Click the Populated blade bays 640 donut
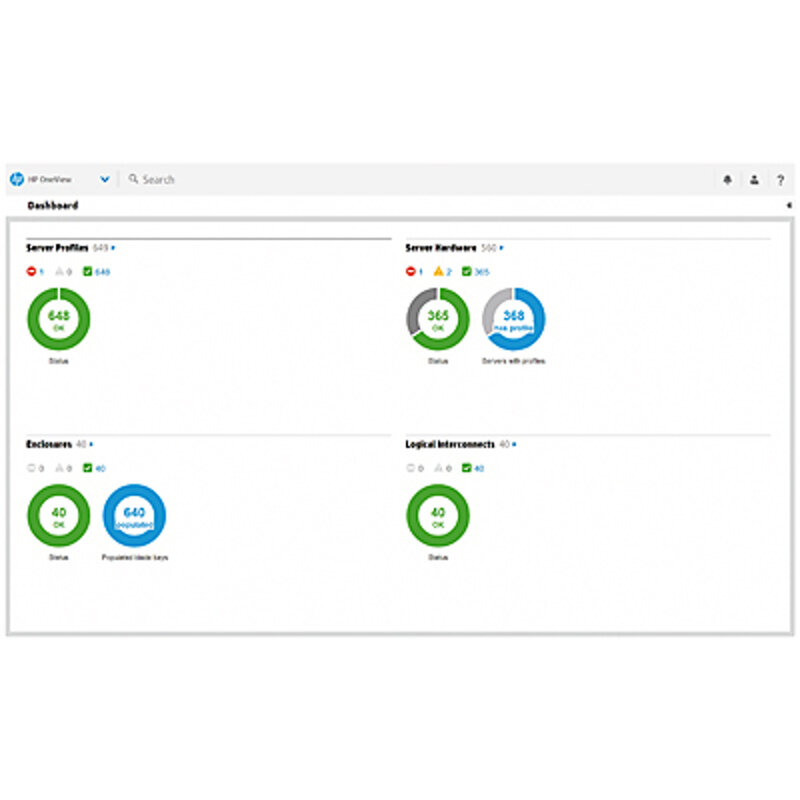The width and height of the screenshot is (800, 800). coord(134,516)
